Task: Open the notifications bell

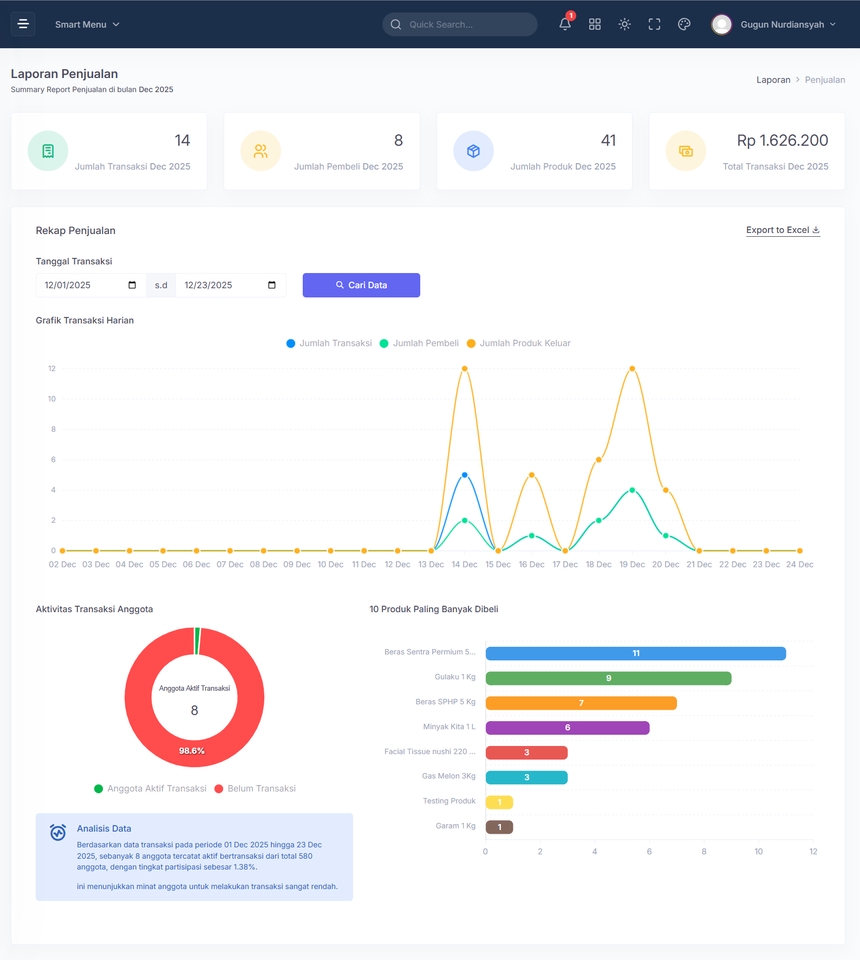Action: [565, 24]
